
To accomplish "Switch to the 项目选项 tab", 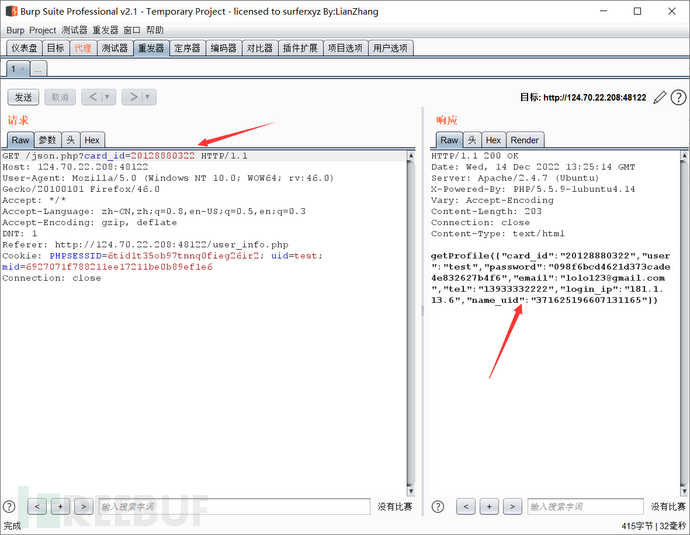I will pyautogui.click(x=345, y=48).
